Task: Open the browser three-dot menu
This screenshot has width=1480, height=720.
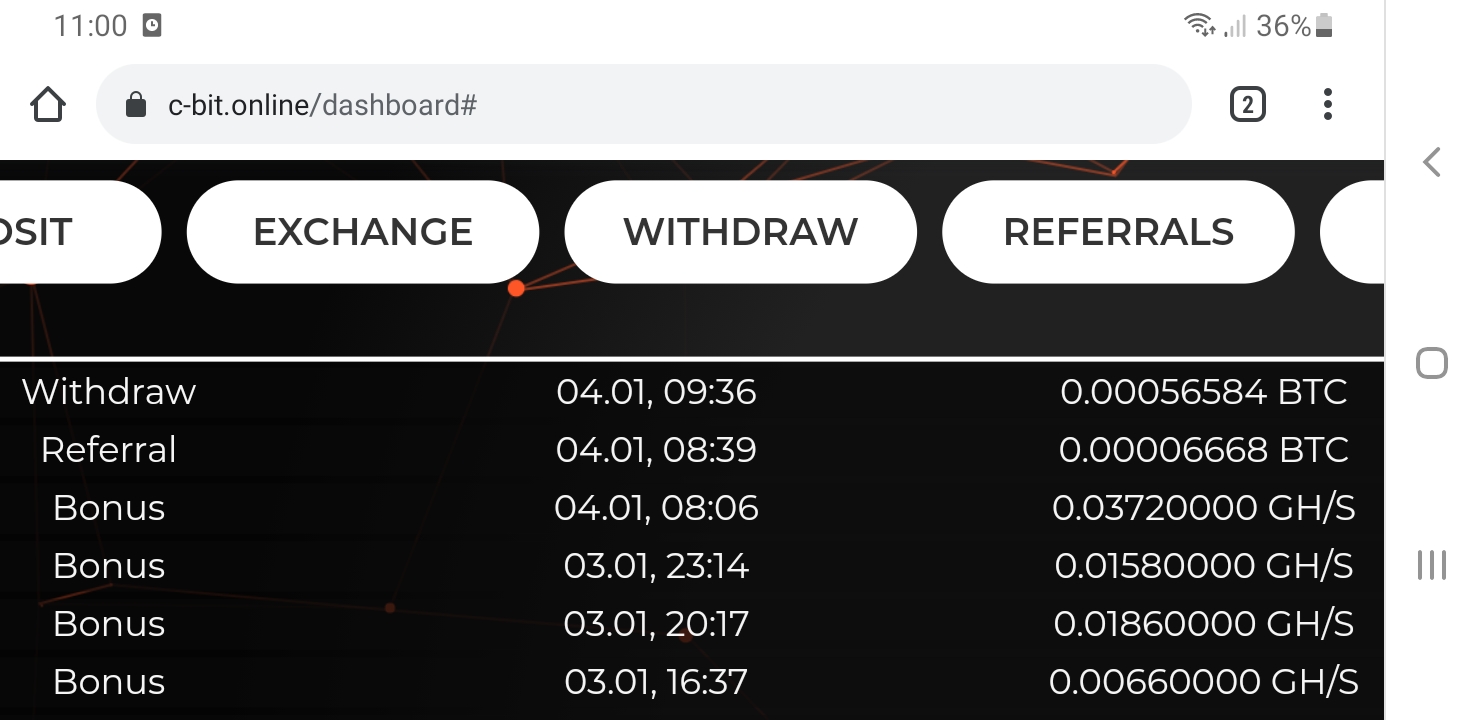Action: (x=1327, y=104)
